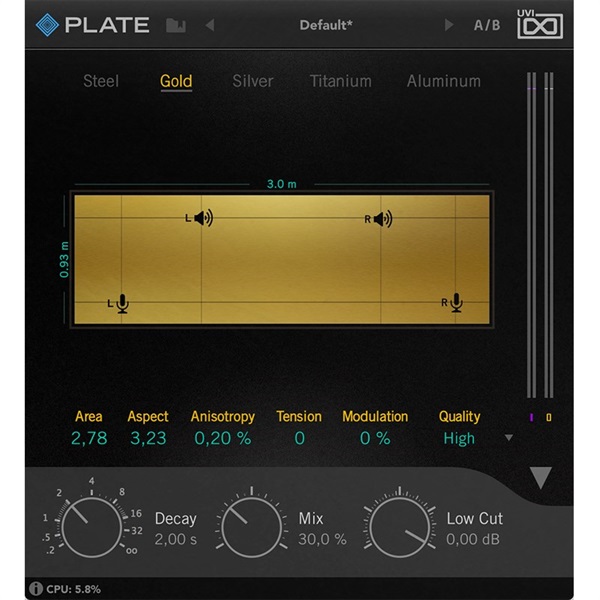Collapse panel with large down triangle
The height and width of the screenshot is (600, 600).
coord(540,478)
